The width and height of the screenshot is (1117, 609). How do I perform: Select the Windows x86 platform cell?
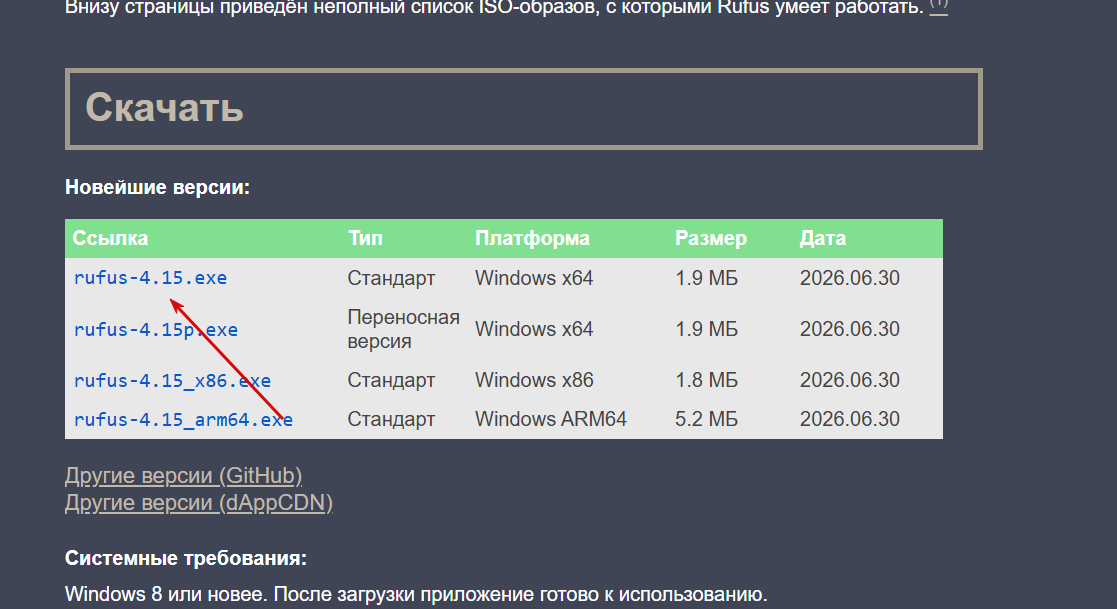(534, 380)
